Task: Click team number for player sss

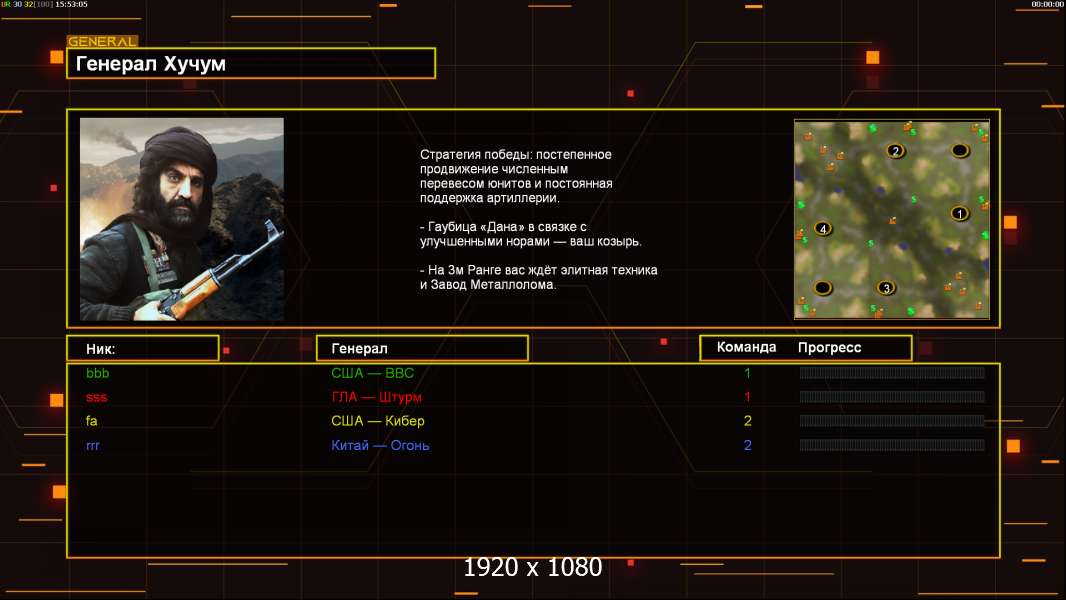Action: [x=747, y=397]
